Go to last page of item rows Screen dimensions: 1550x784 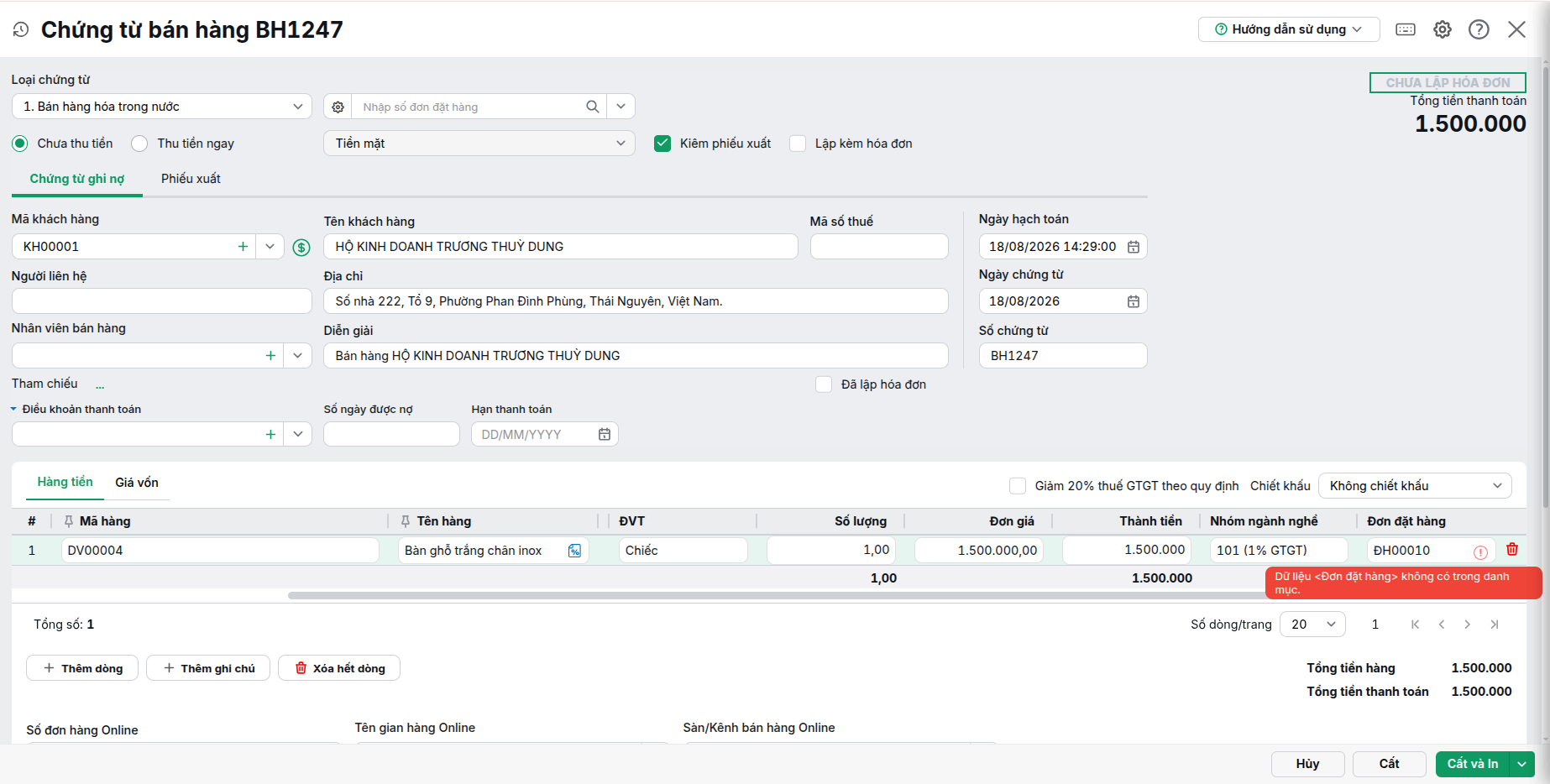(x=1495, y=625)
